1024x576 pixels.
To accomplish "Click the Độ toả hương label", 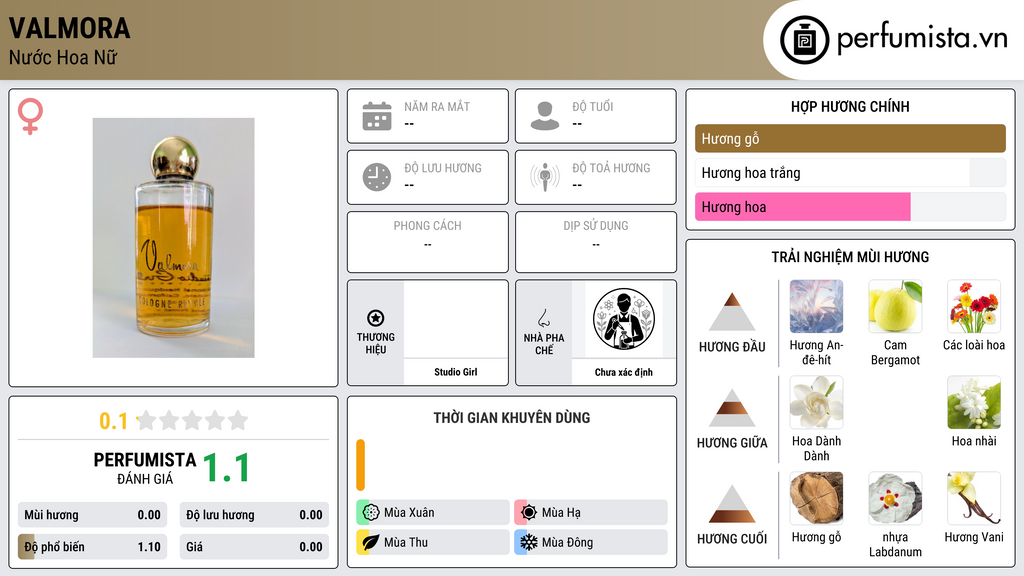I will [x=611, y=168].
